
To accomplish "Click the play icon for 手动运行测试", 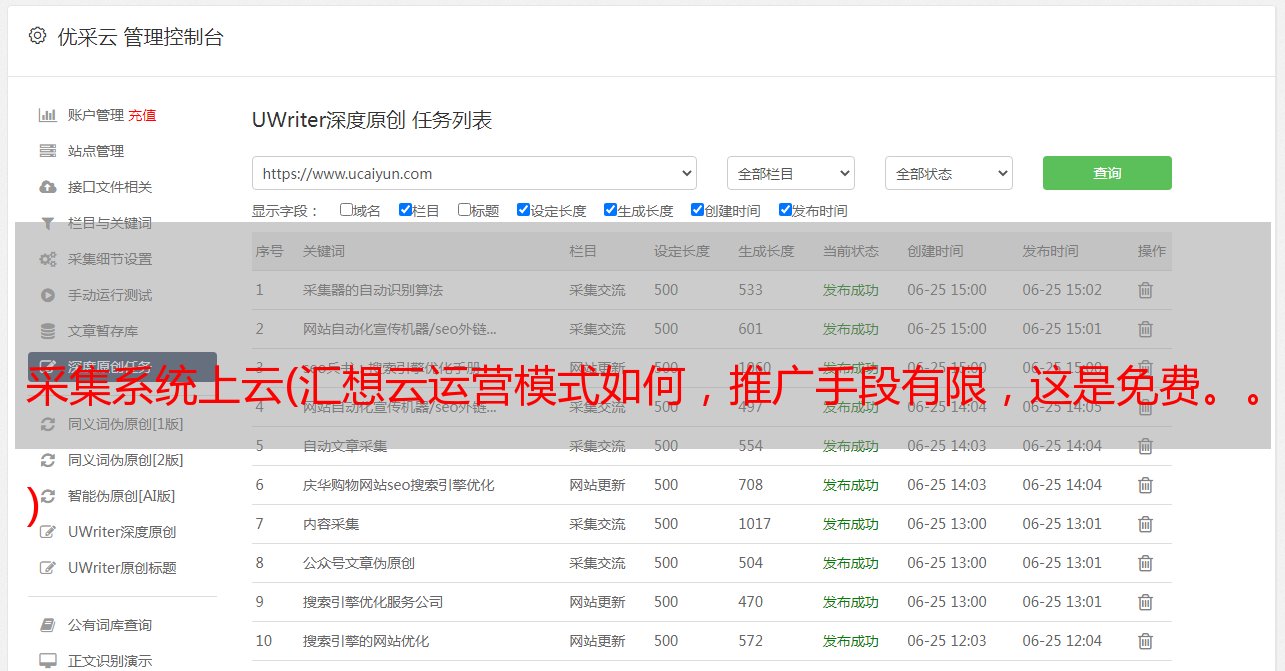I will click(47, 295).
